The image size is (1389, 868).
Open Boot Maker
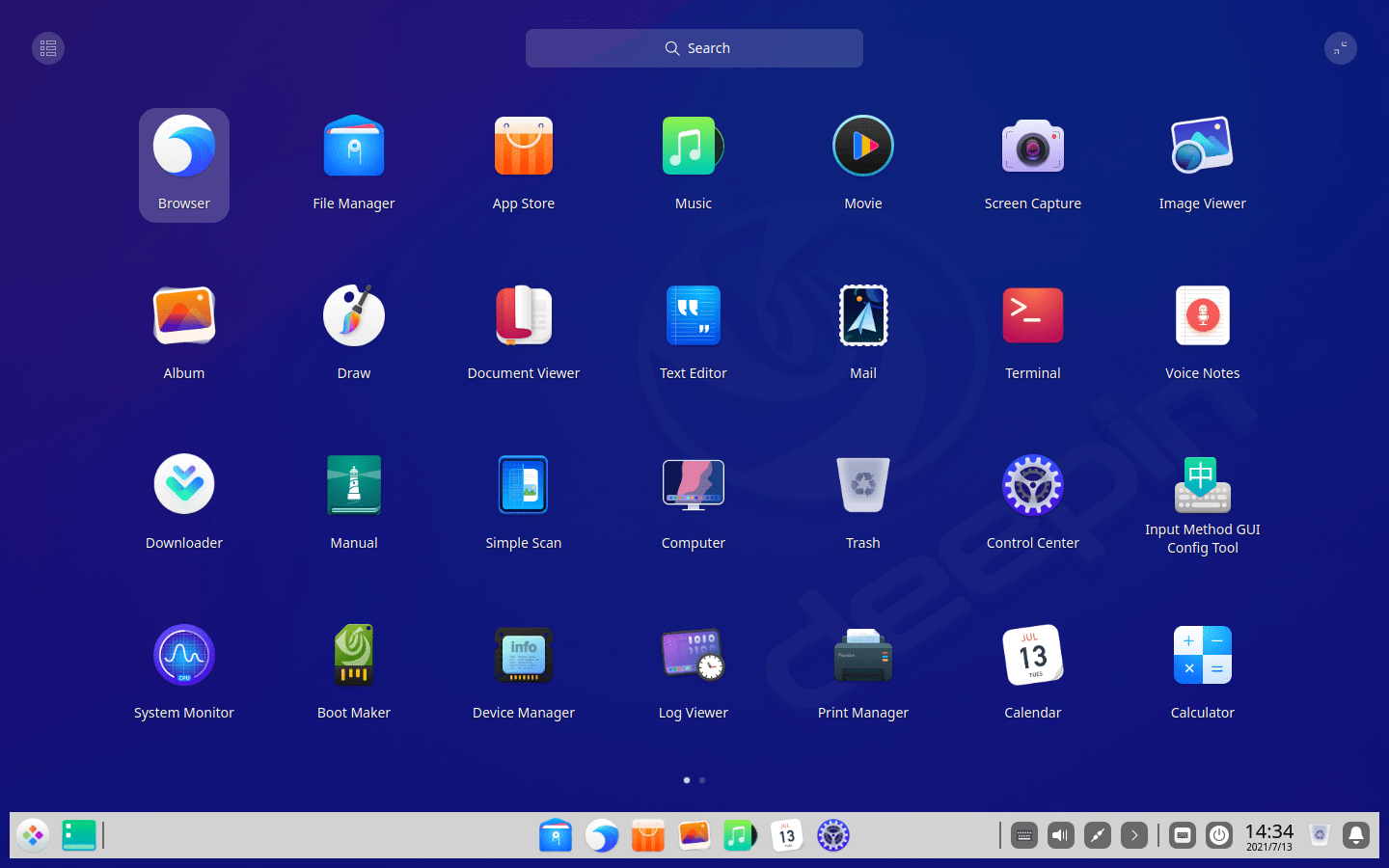click(x=354, y=656)
